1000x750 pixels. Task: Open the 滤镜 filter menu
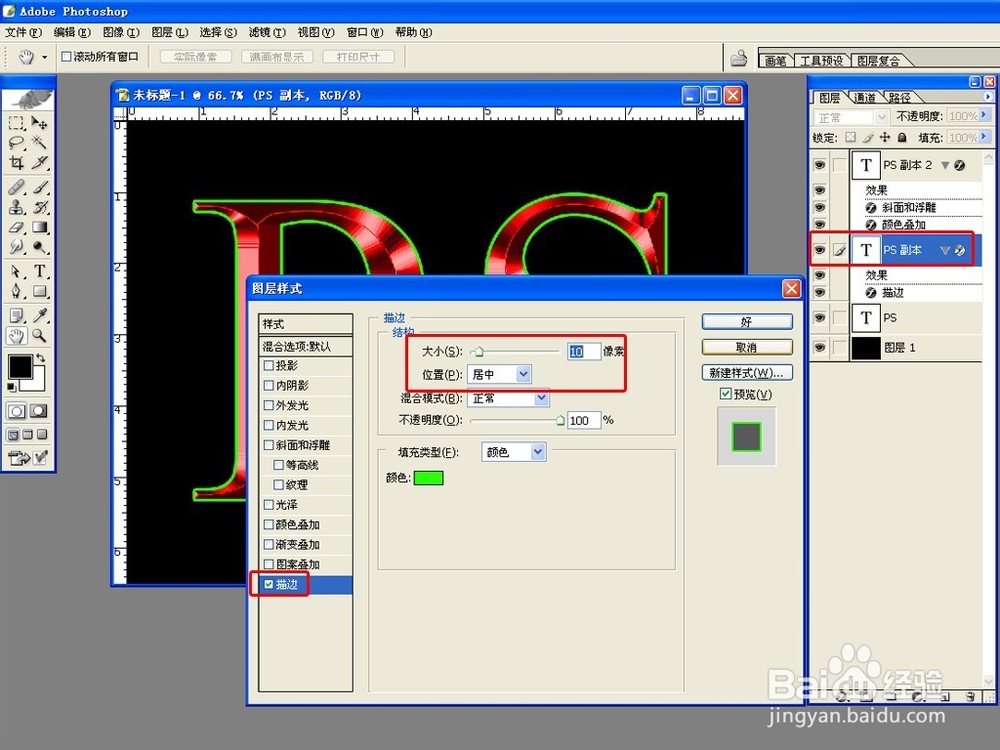266,31
